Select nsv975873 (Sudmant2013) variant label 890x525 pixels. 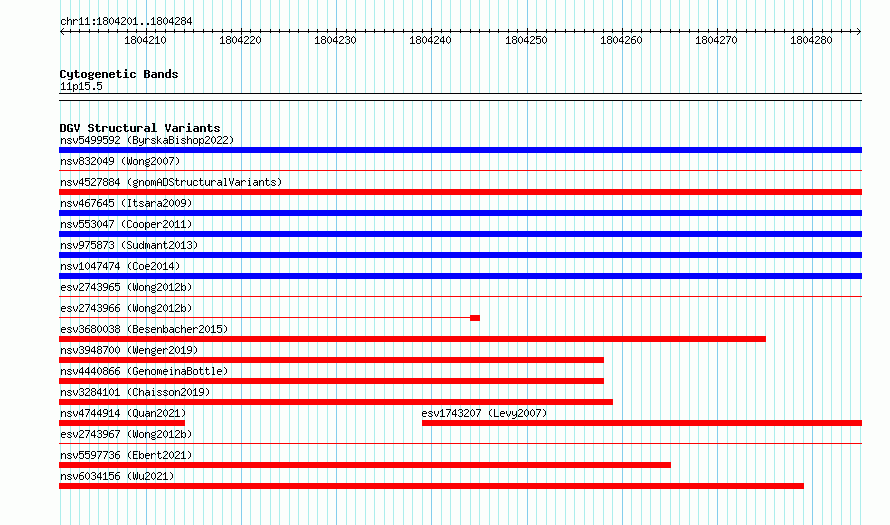129,245
